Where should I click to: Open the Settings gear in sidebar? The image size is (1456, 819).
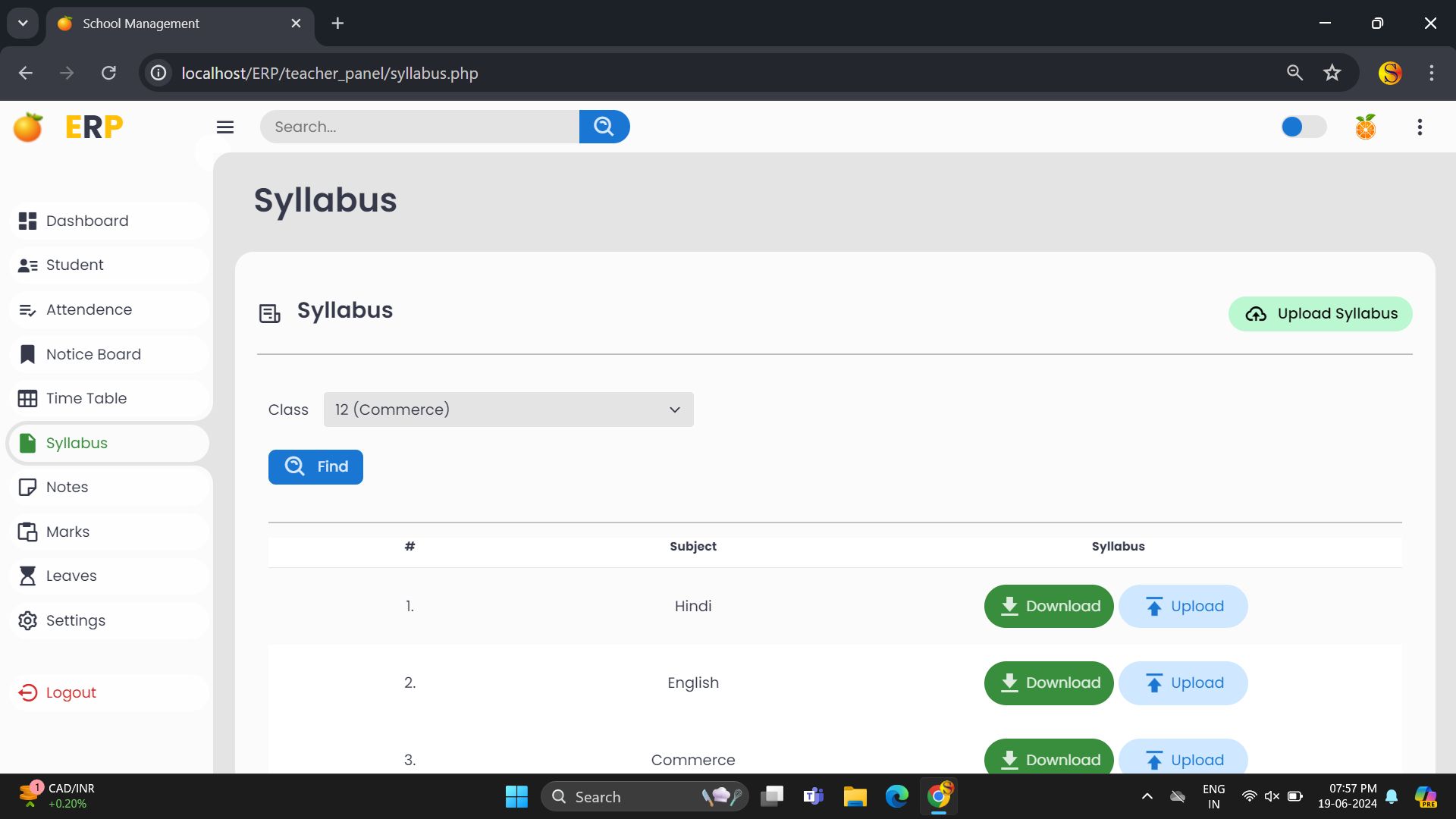tap(28, 620)
